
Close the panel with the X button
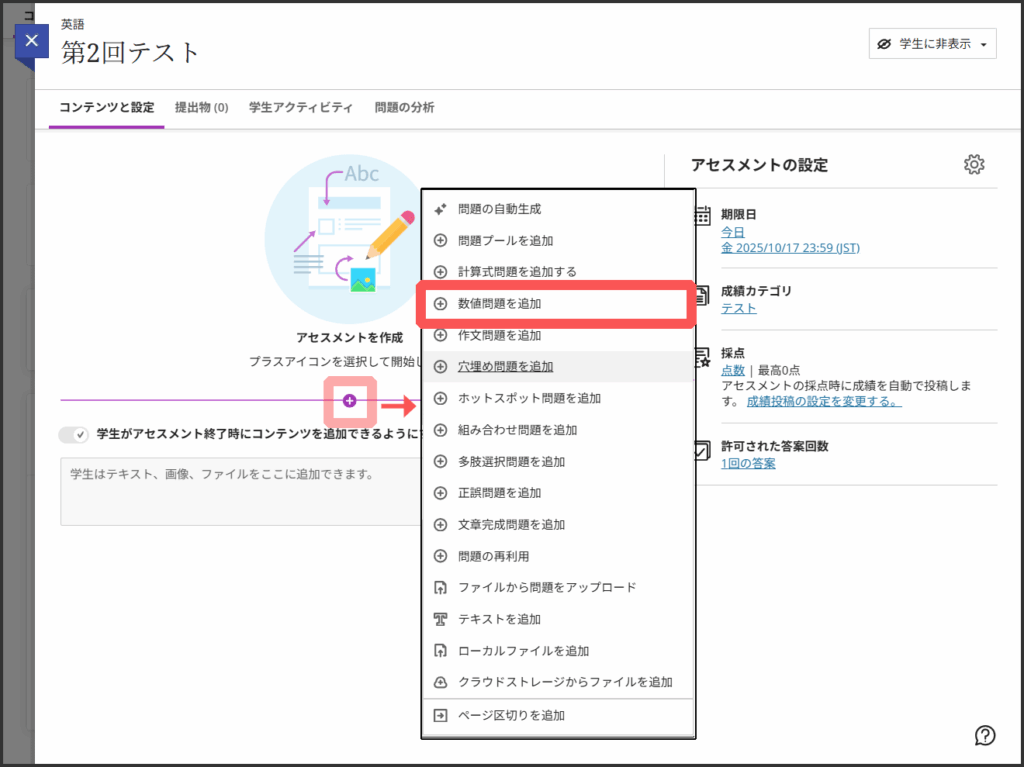tap(32, 41)
